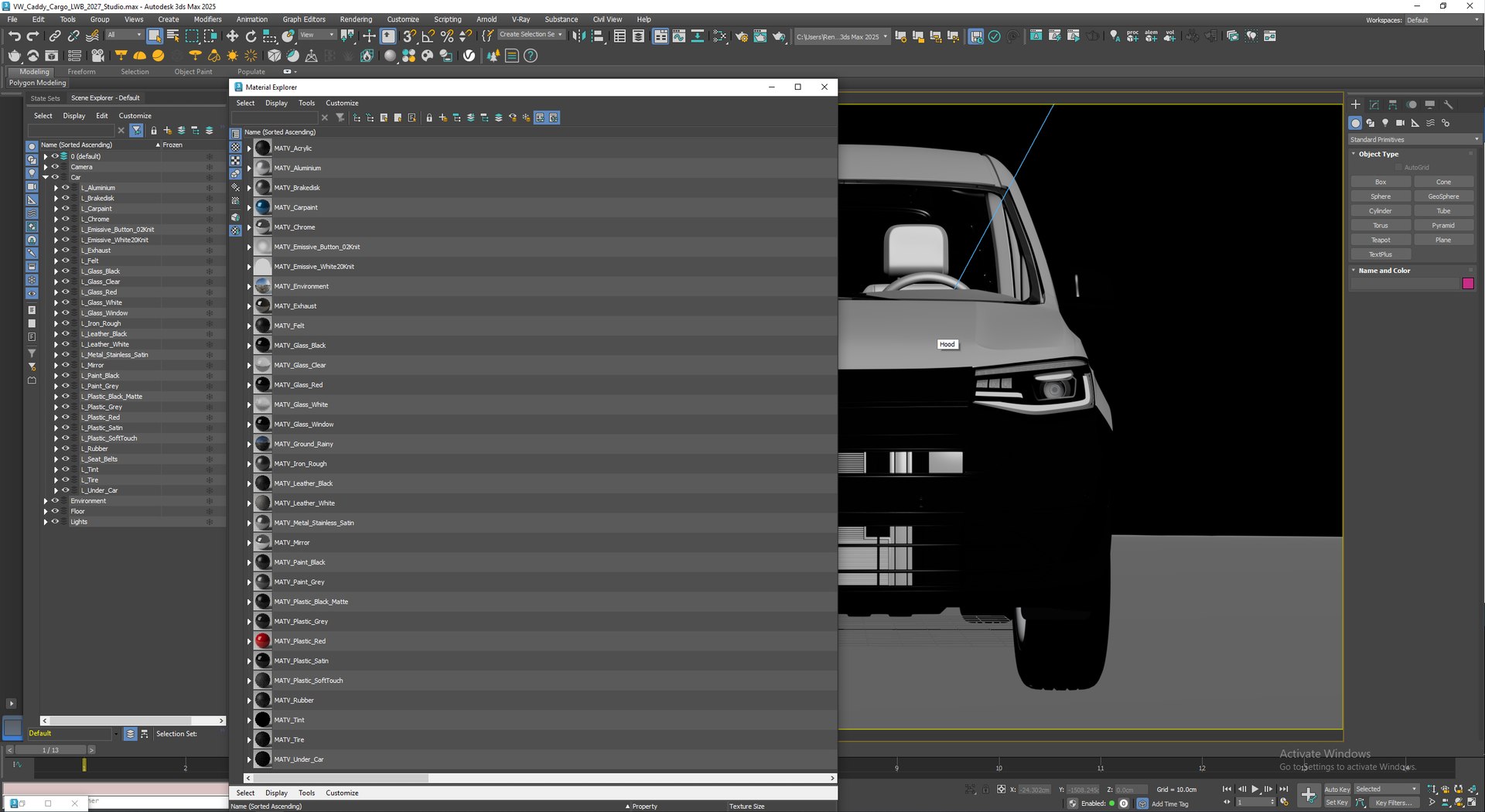Click the Sphere primitive button
Viewport: 1485px width, 812px height.
[1381, 196]
